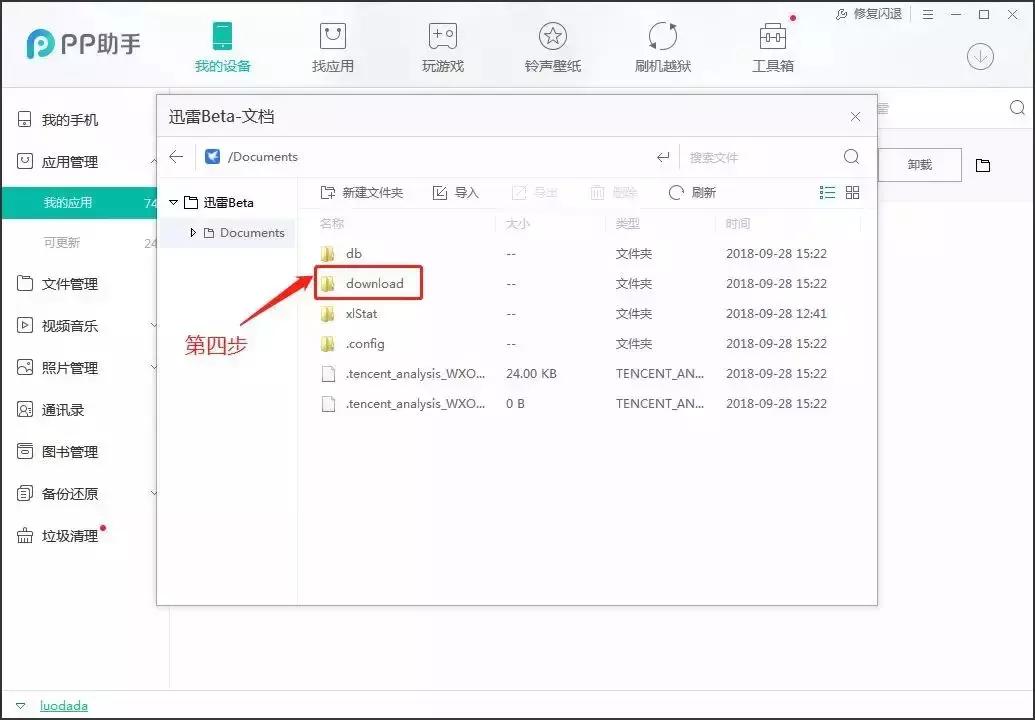This screenshot has width=1035, height=720.
Task: Click the folder icon beside the 卸载 button
Action: [982, 164]
